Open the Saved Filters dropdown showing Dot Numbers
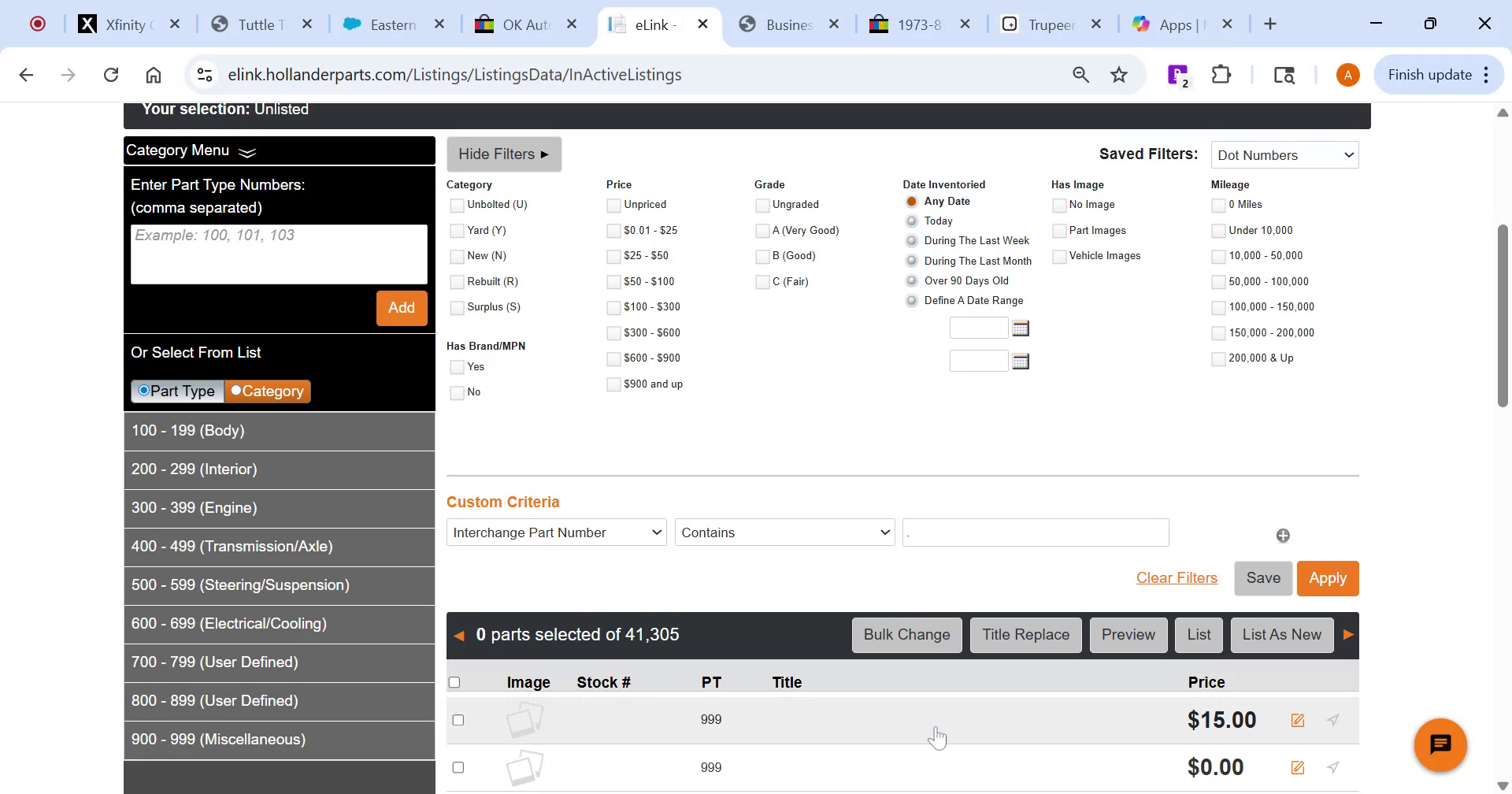The height and width of the screenshot is (794, 1512). (1284, 154)
